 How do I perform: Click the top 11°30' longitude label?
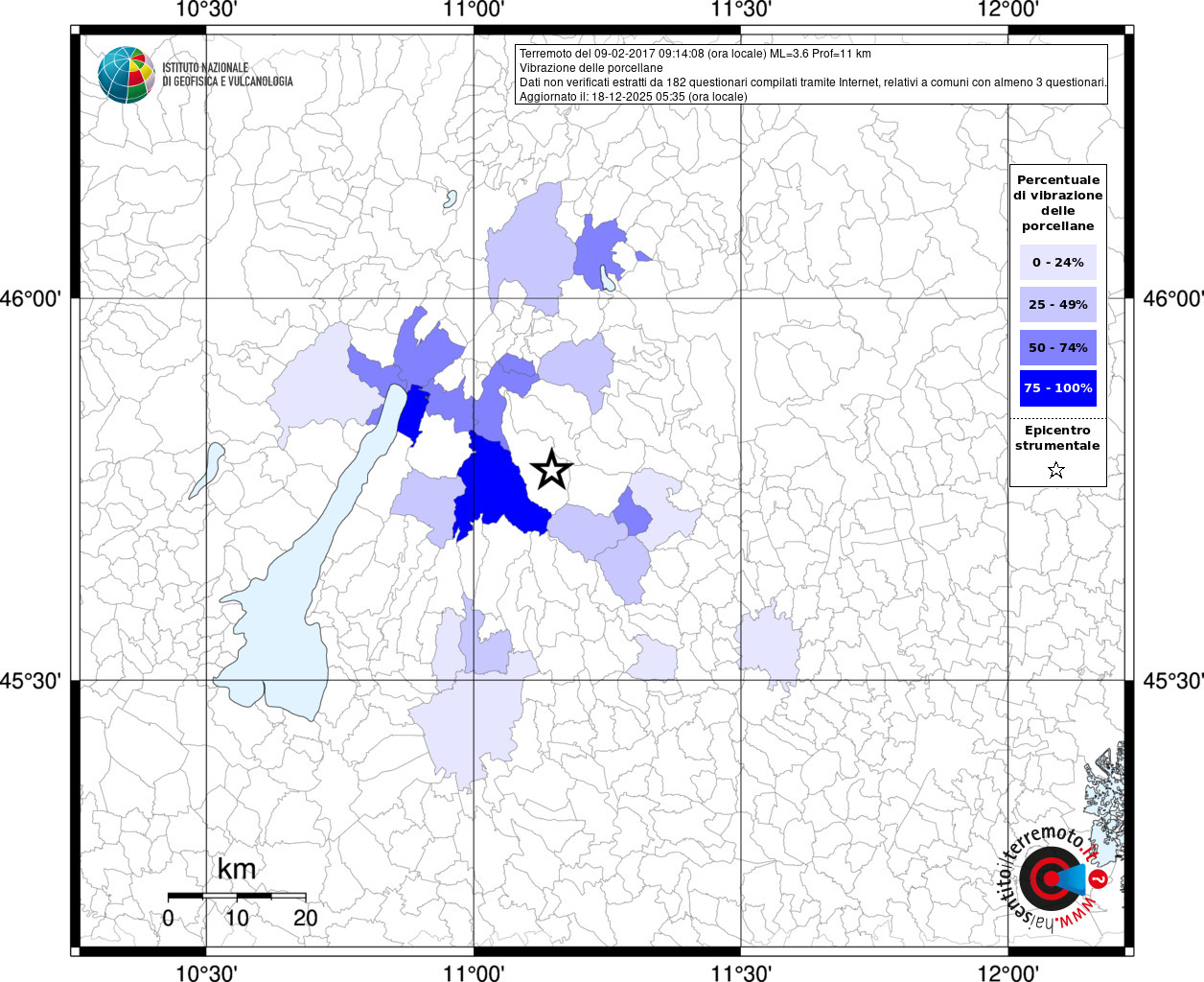[741, 10]
